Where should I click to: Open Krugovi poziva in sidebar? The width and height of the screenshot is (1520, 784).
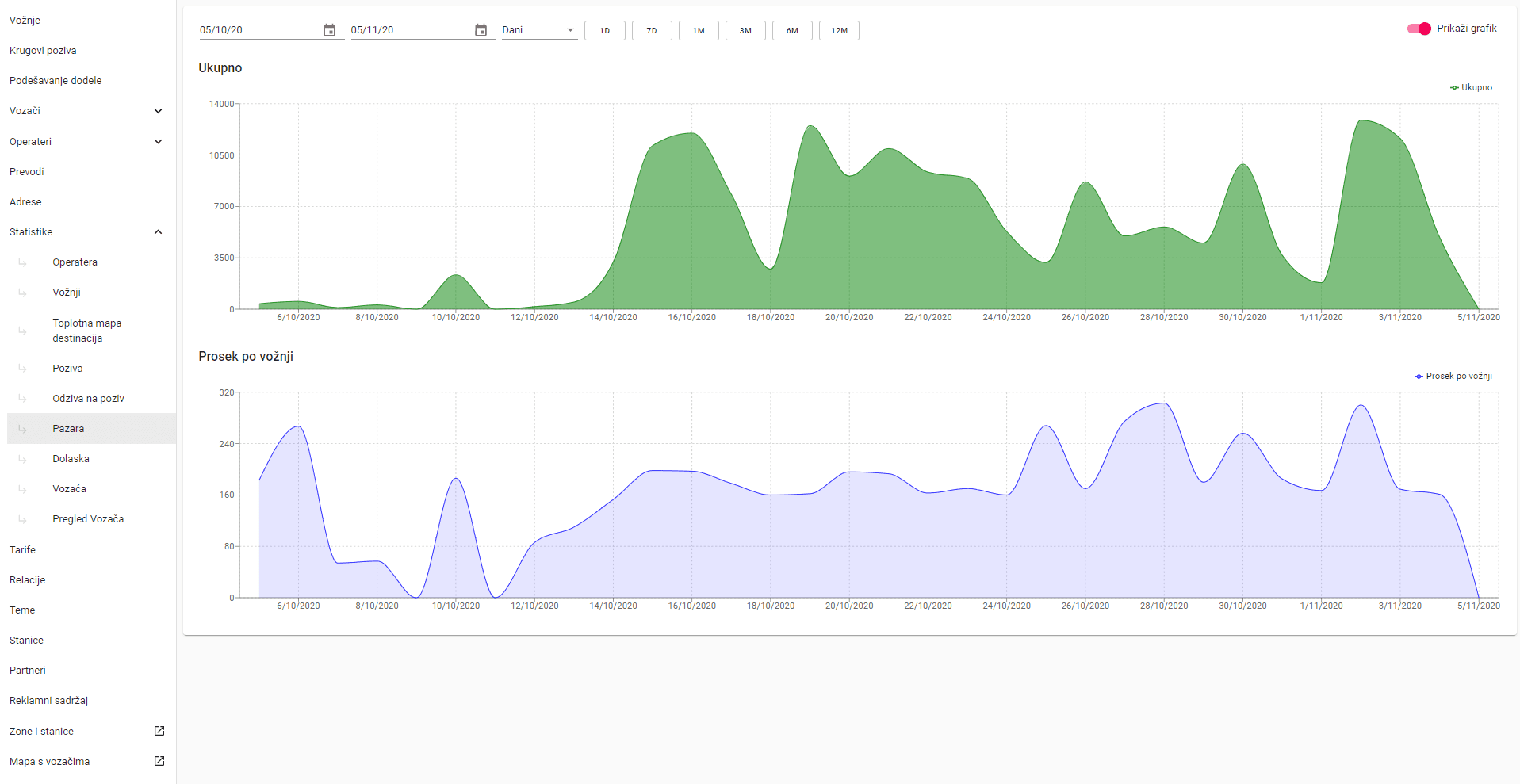click(43, 51)
